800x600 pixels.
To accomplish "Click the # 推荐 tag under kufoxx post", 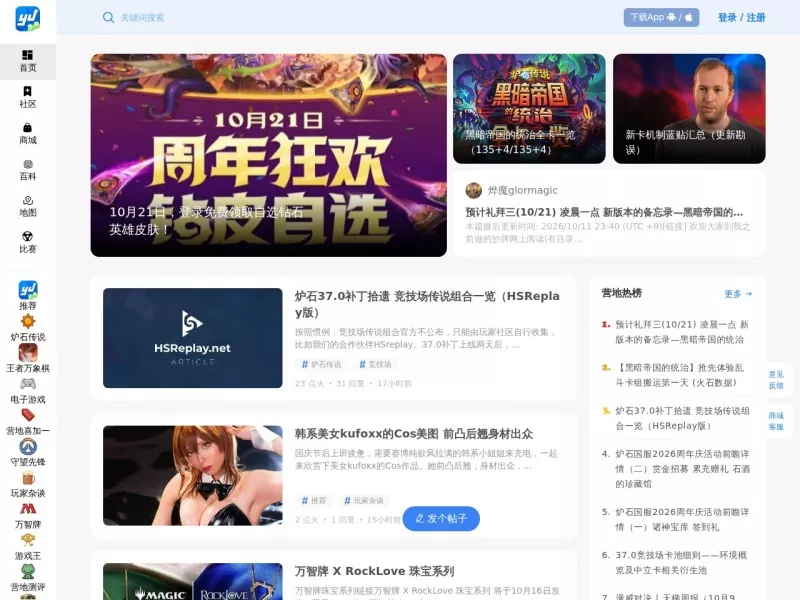I will point(313,501).
